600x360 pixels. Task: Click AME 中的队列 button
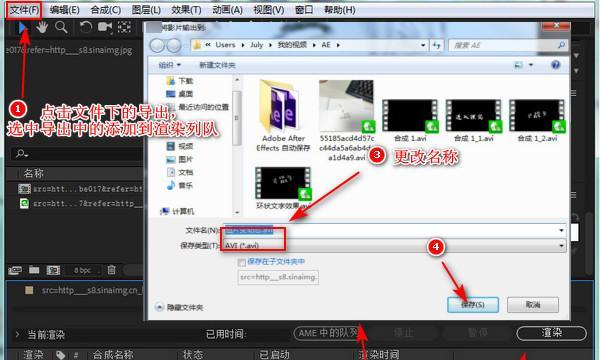328,333
